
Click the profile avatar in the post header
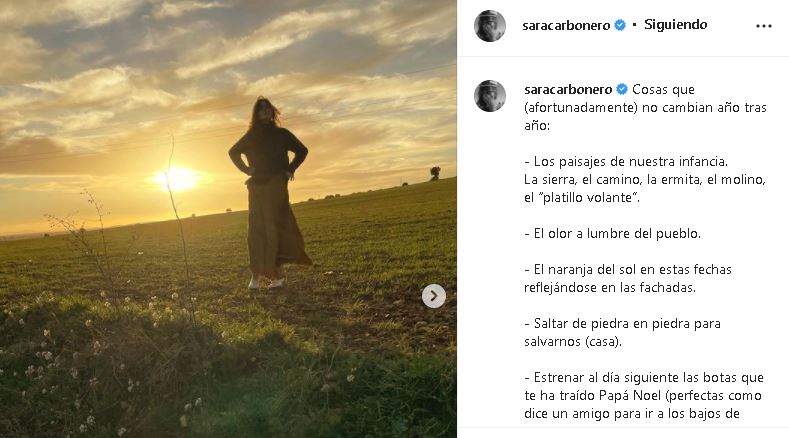point(490,25)
